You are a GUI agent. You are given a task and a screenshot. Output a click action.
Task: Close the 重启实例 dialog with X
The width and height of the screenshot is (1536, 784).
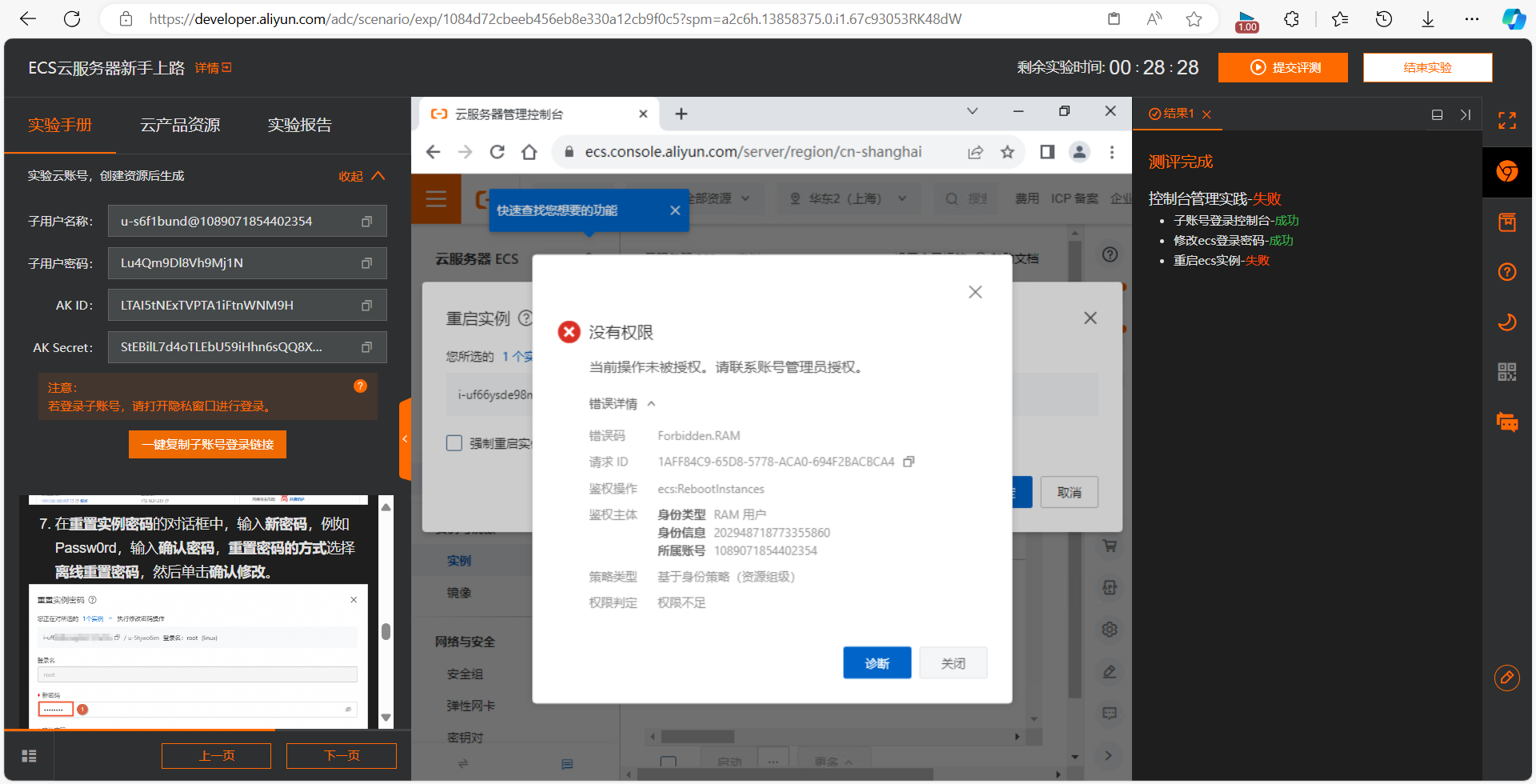click(1090, 318)
